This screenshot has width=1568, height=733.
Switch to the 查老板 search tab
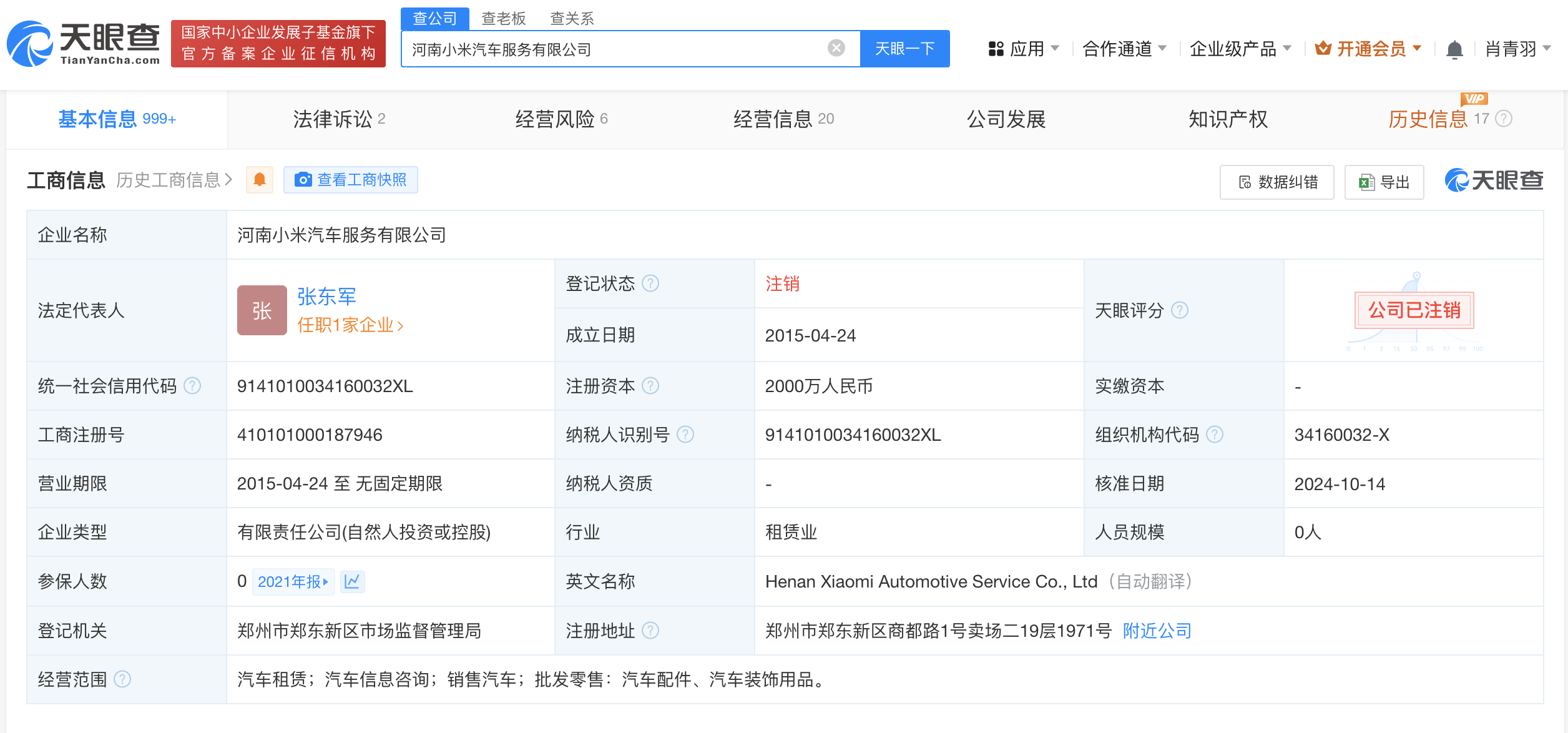tap(504, 18)
